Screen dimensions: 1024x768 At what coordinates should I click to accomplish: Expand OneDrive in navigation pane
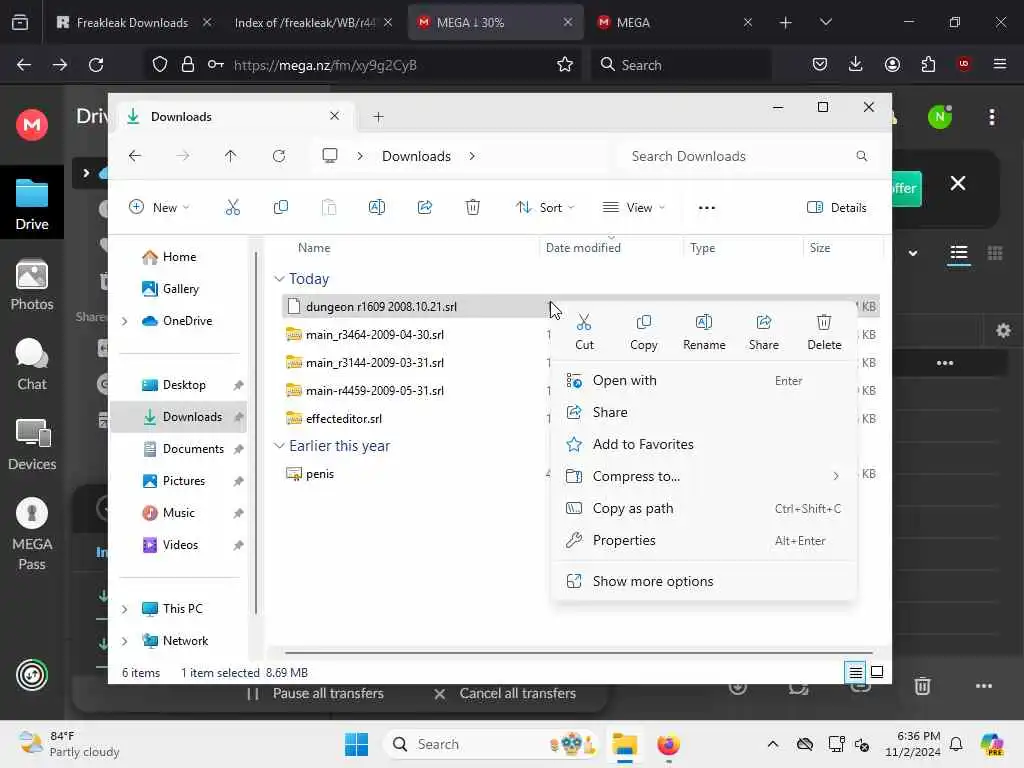pyautogui.click(x=125, y=321)
